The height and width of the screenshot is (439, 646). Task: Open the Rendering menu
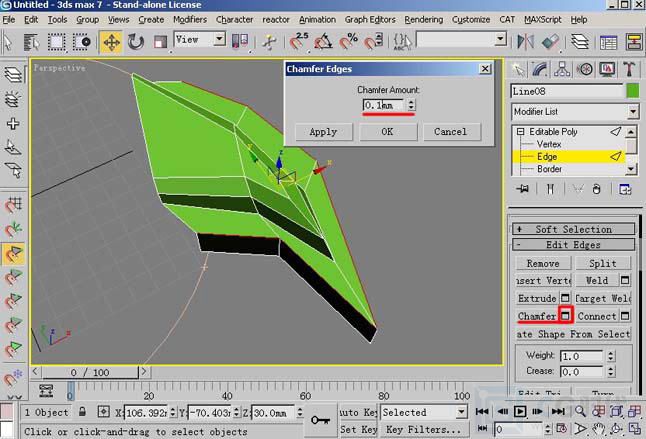pos(423,19)
